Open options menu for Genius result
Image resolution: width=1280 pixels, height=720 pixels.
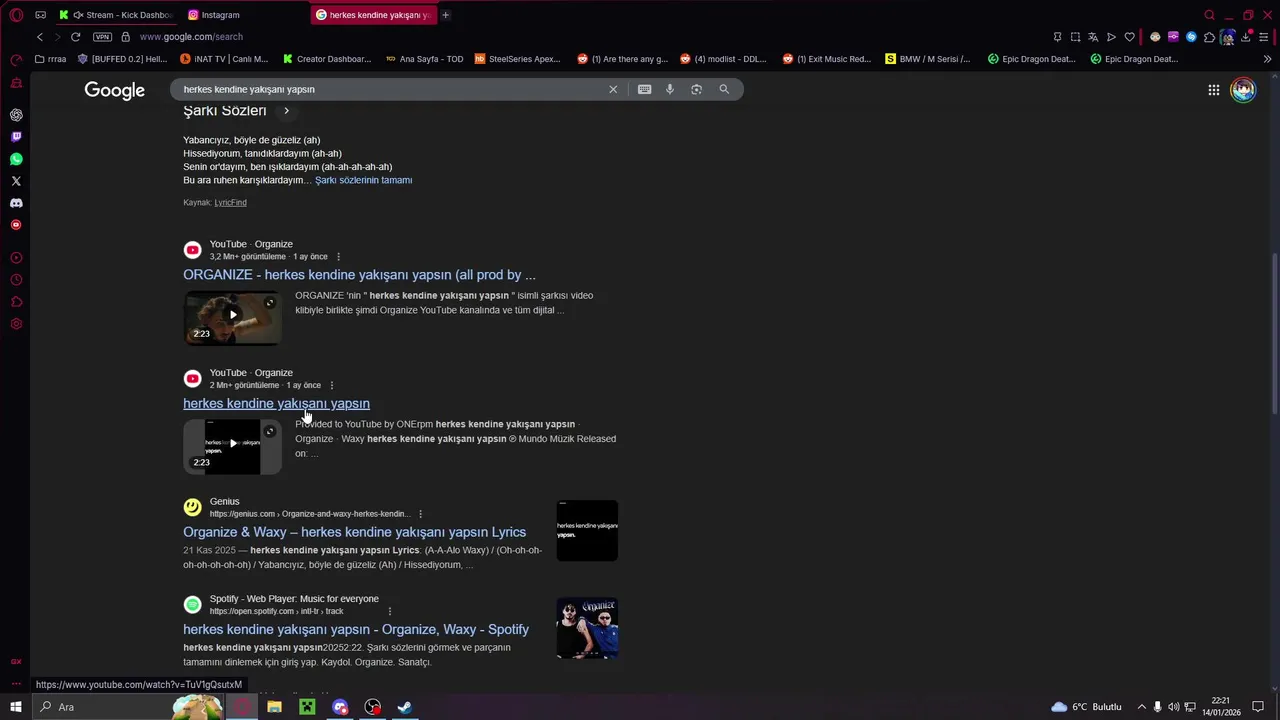420,514
